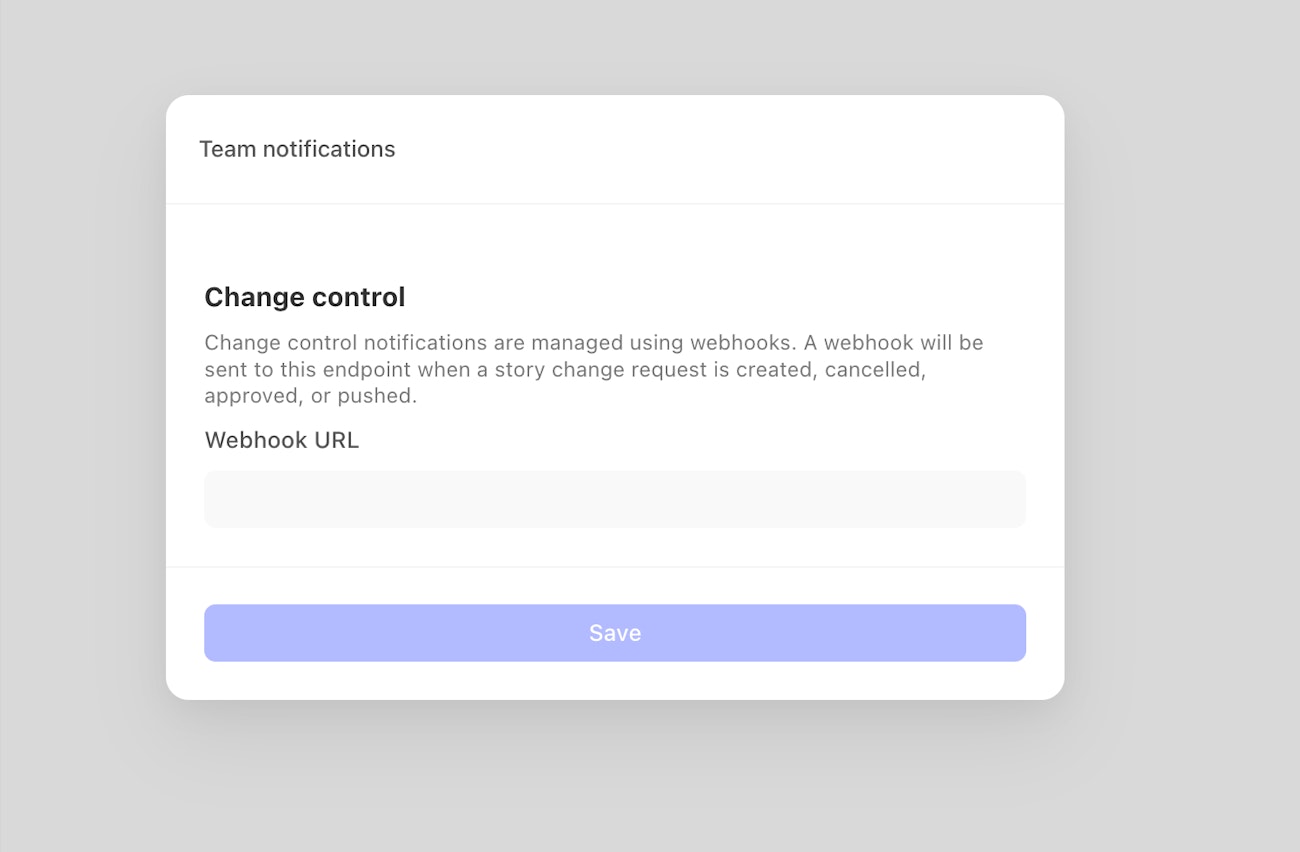
Task: Click the word "URL" in the field label
Action: tap(336, 440)
